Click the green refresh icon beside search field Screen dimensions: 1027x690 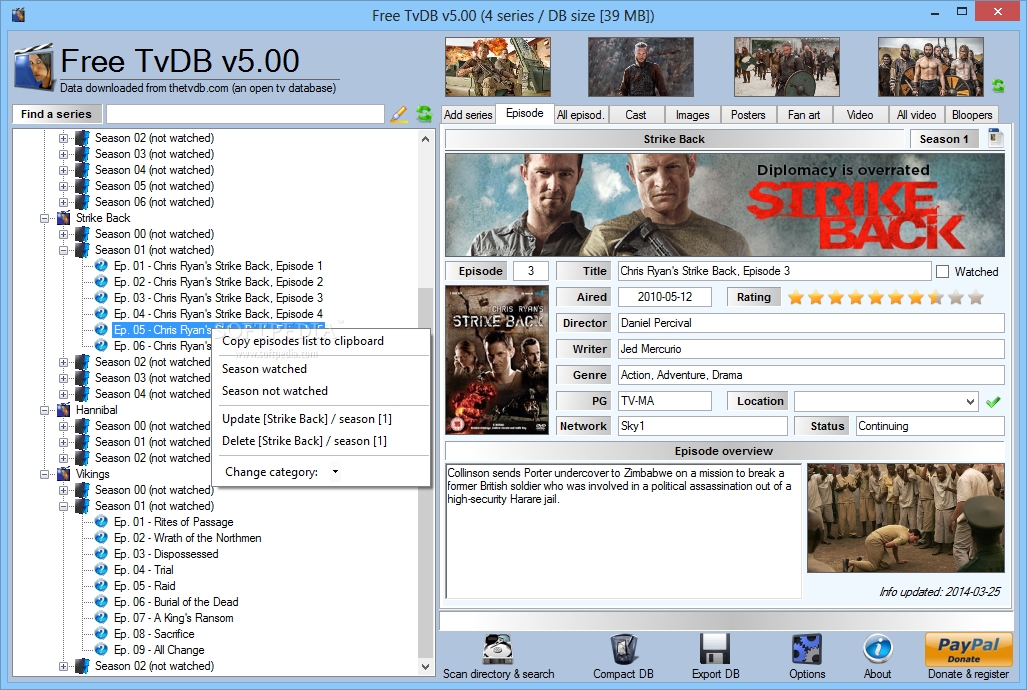[424, 114]
